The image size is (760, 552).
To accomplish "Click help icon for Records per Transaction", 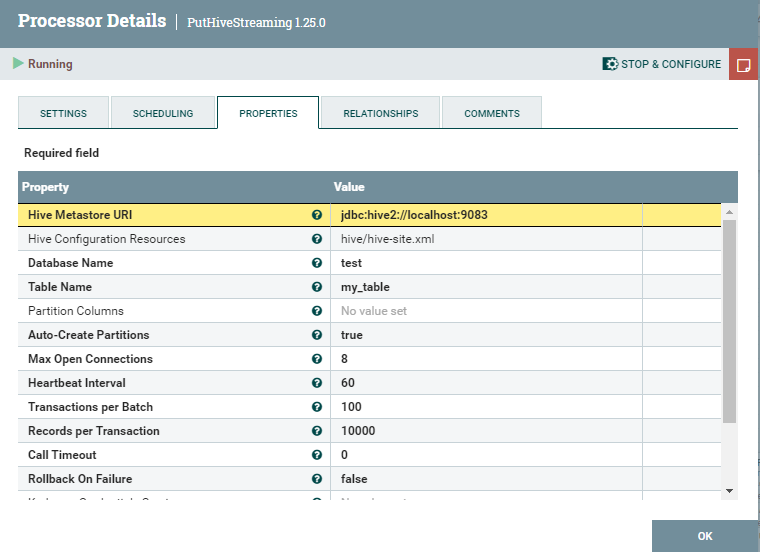I will [x=317, y=431].
